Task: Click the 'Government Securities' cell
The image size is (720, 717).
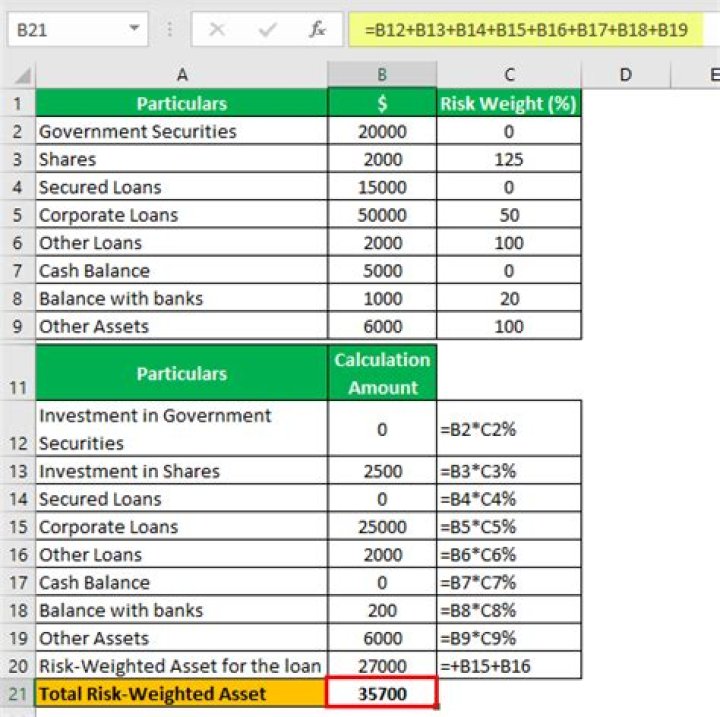Action: (x=182, y=131)
